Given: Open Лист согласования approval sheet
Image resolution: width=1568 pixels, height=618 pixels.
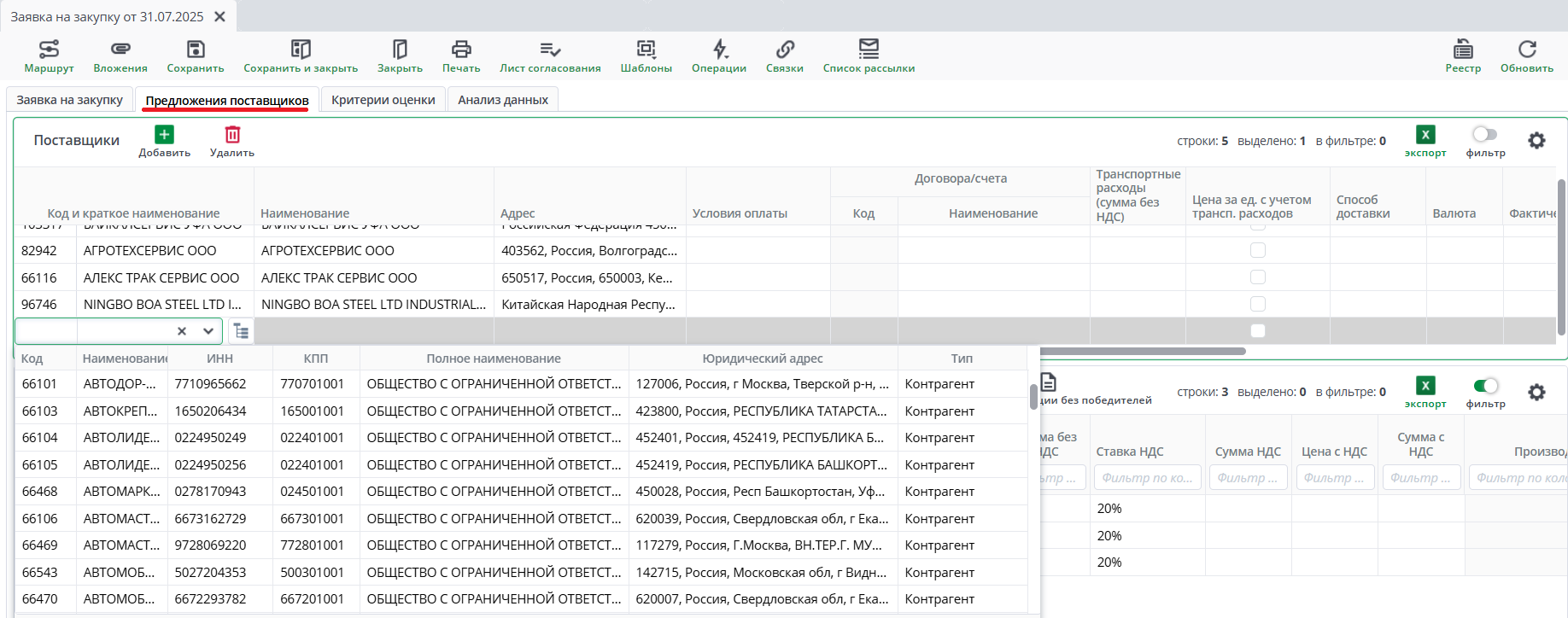Looking at the screenshot, I should point(550,55).
